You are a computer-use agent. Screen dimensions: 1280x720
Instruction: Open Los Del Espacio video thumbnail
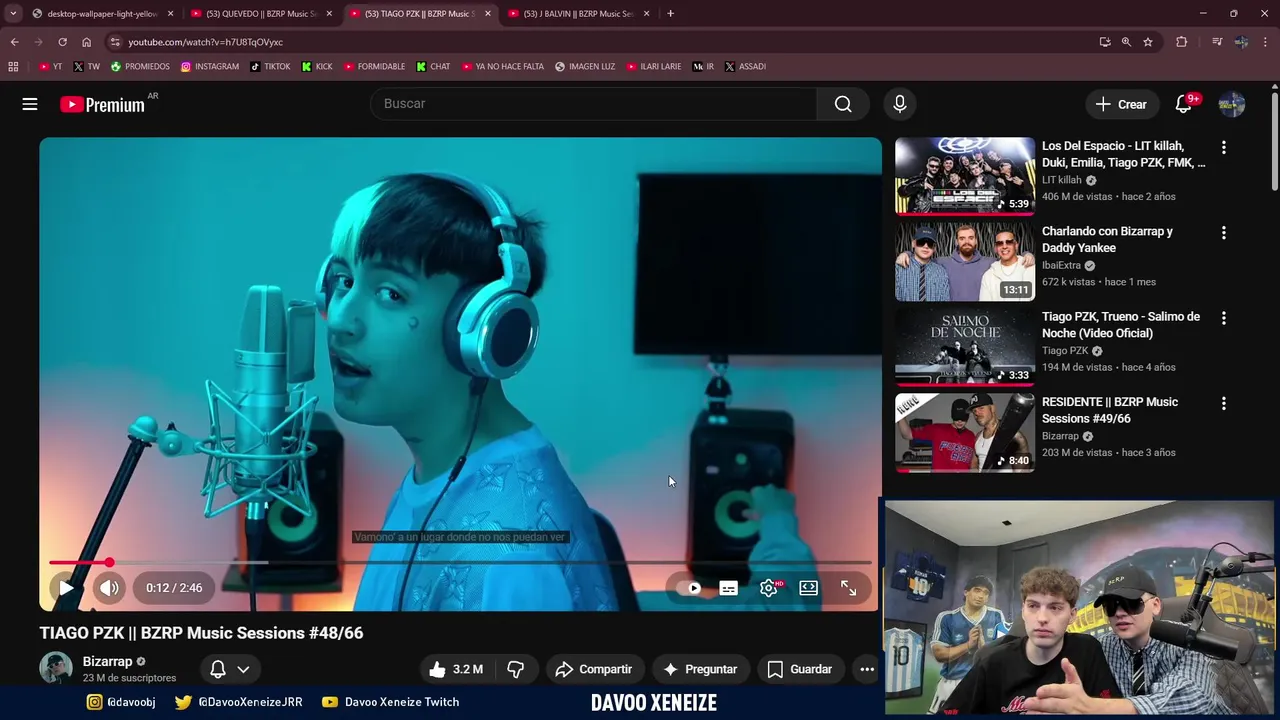[x=965, y=176]
